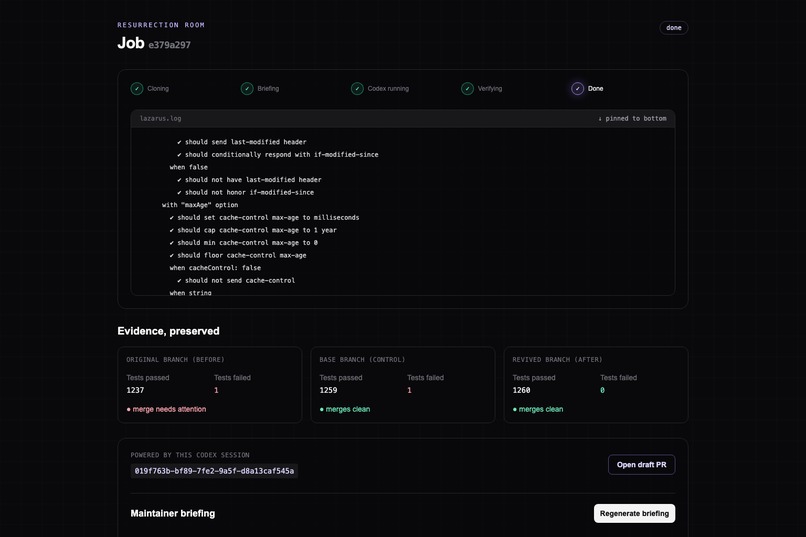Click log line 'when false'
The height and width of the screenshot is (537, 806).
click(x=189, y=167)
